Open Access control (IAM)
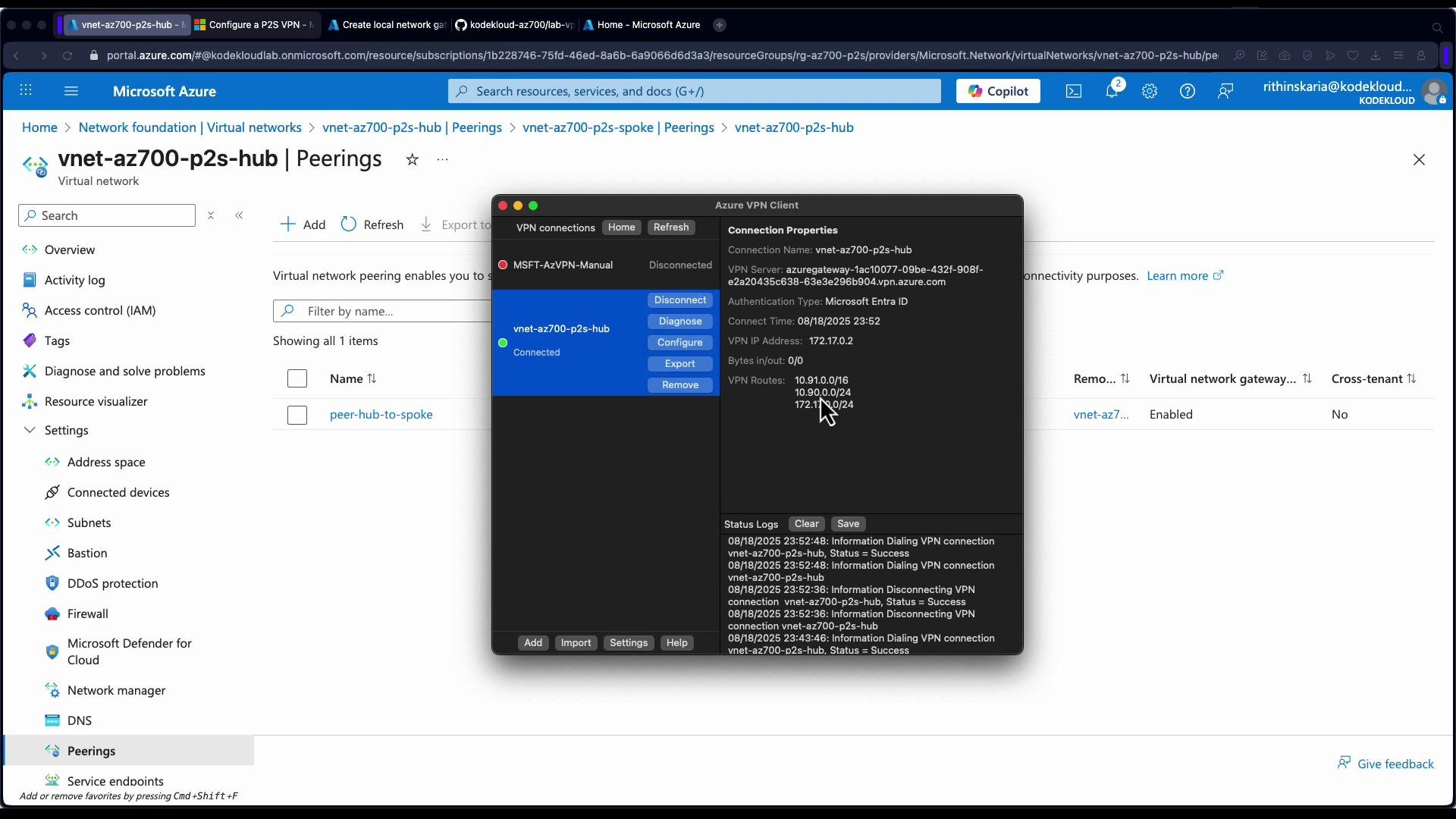Viewport: 1456px width, 819px height. tap(100, 310)
